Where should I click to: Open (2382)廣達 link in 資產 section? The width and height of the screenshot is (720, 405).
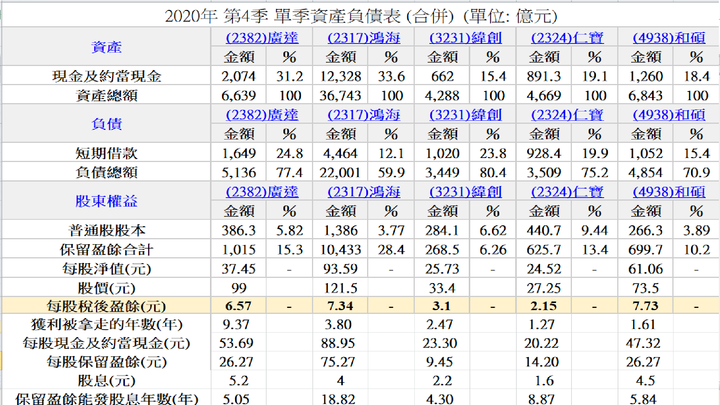[262, 38]
